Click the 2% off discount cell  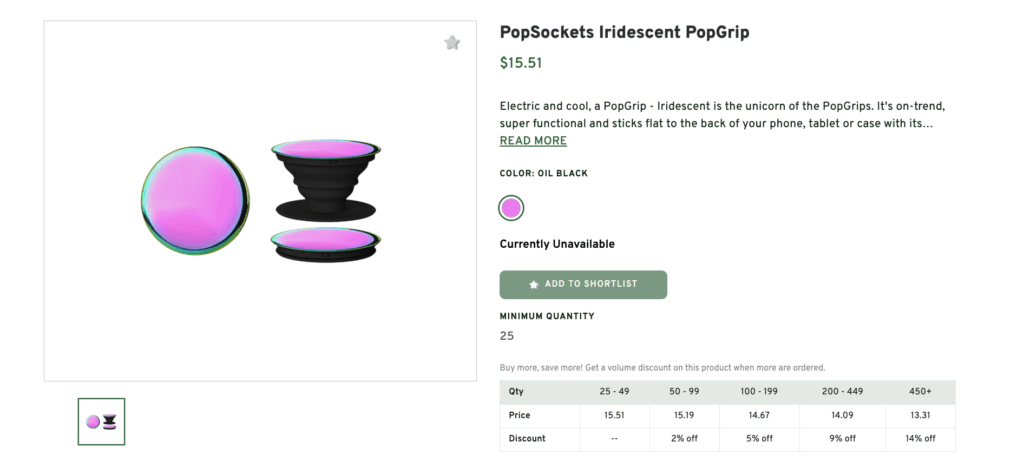684,438
